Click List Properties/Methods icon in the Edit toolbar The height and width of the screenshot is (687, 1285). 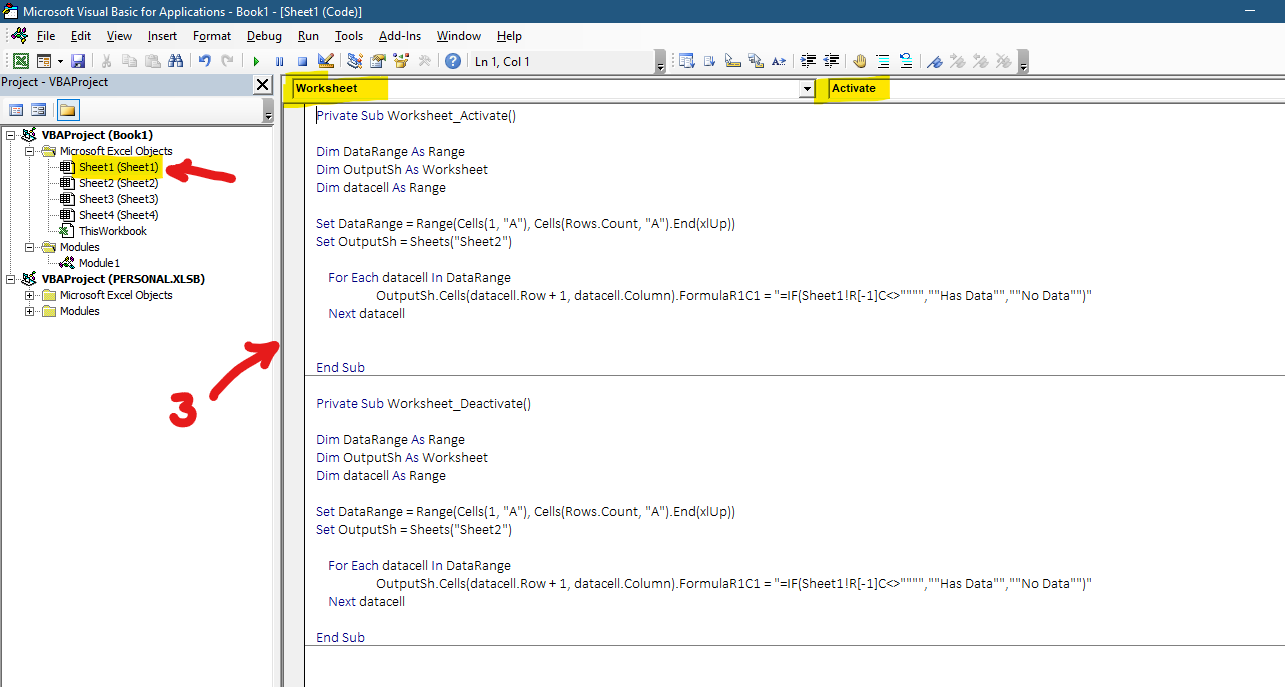687,61
